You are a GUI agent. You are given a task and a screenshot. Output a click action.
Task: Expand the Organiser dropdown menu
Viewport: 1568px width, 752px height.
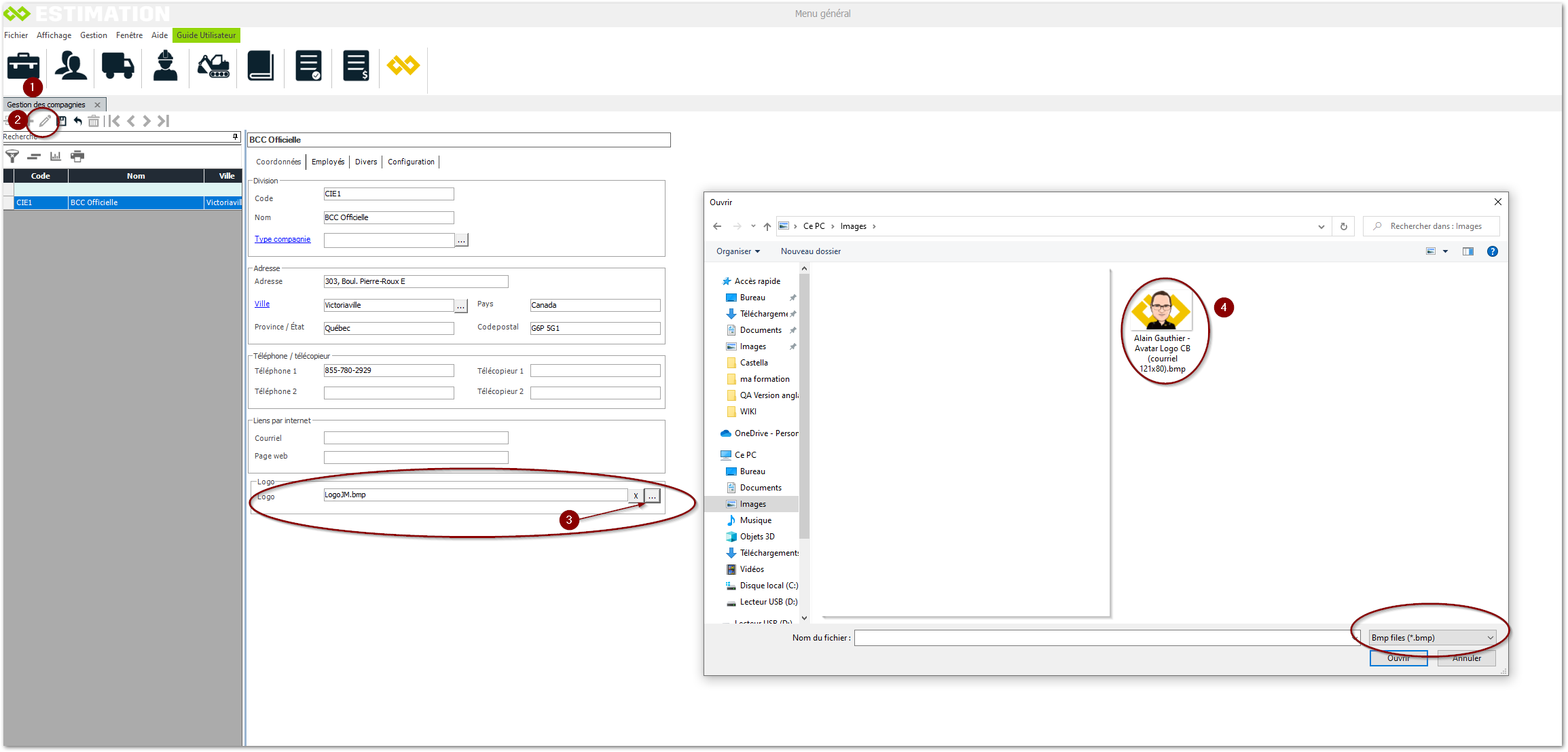tap(737, 251)
